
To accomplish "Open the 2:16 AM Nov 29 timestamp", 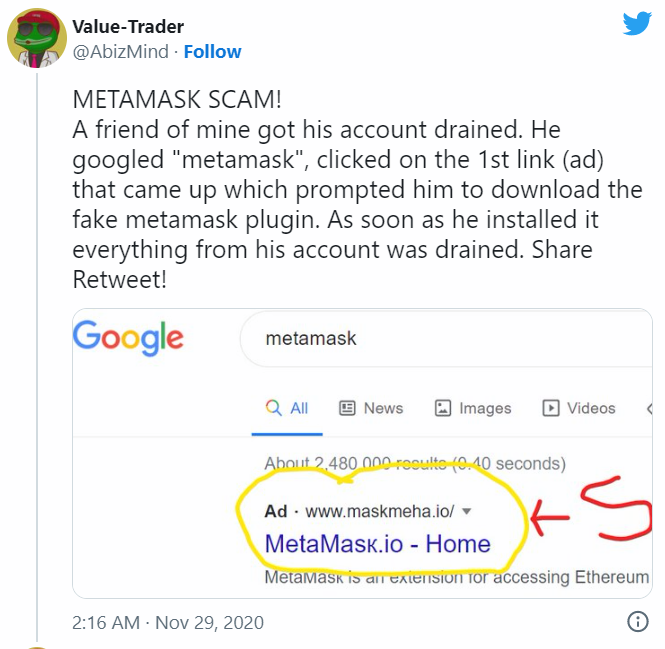I will (168, 622).
